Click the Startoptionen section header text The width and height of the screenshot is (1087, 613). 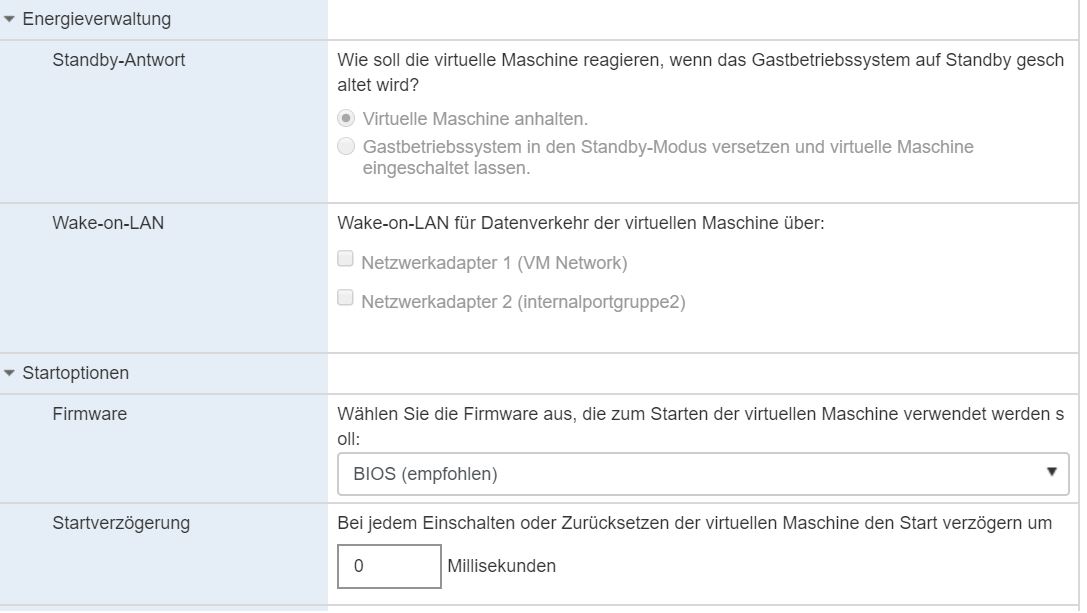coord(75,373)
